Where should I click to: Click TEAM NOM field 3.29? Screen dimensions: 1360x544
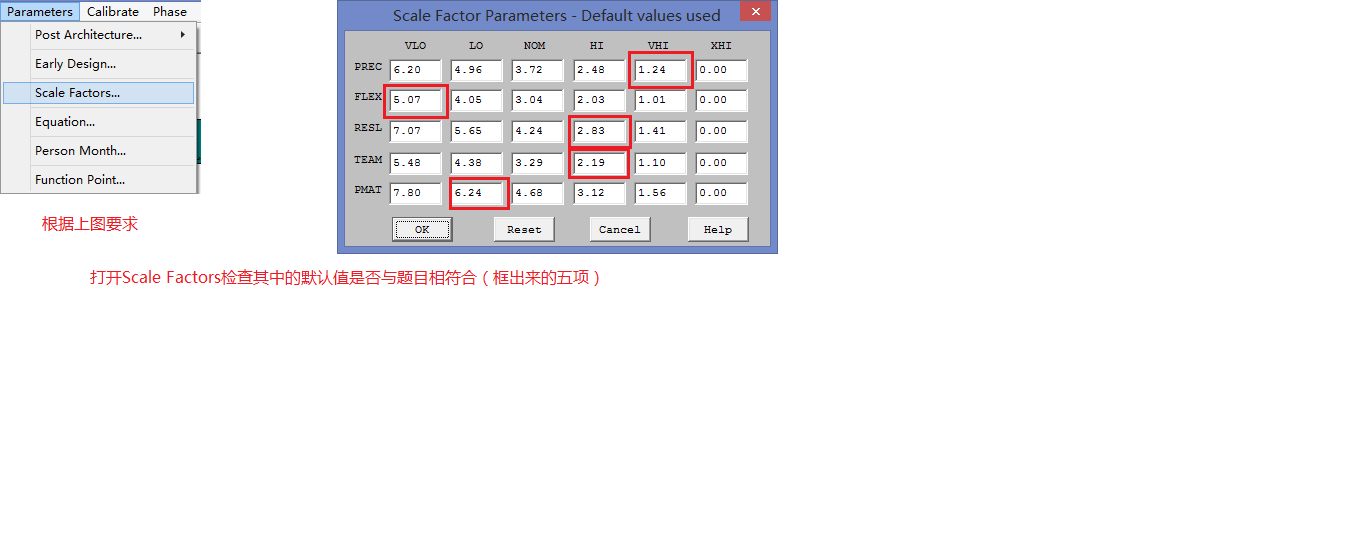[x=538, y=162]
